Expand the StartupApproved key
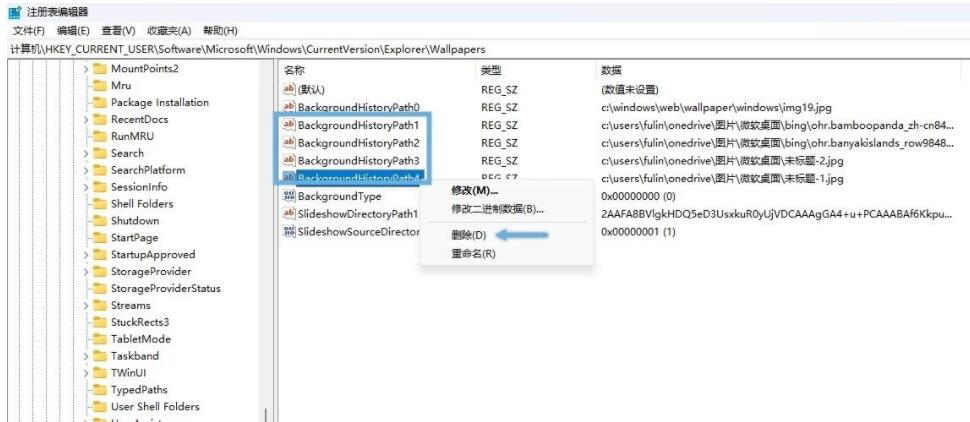The width and height of the screenshot is (970, 422). click(x=86, y=254)
